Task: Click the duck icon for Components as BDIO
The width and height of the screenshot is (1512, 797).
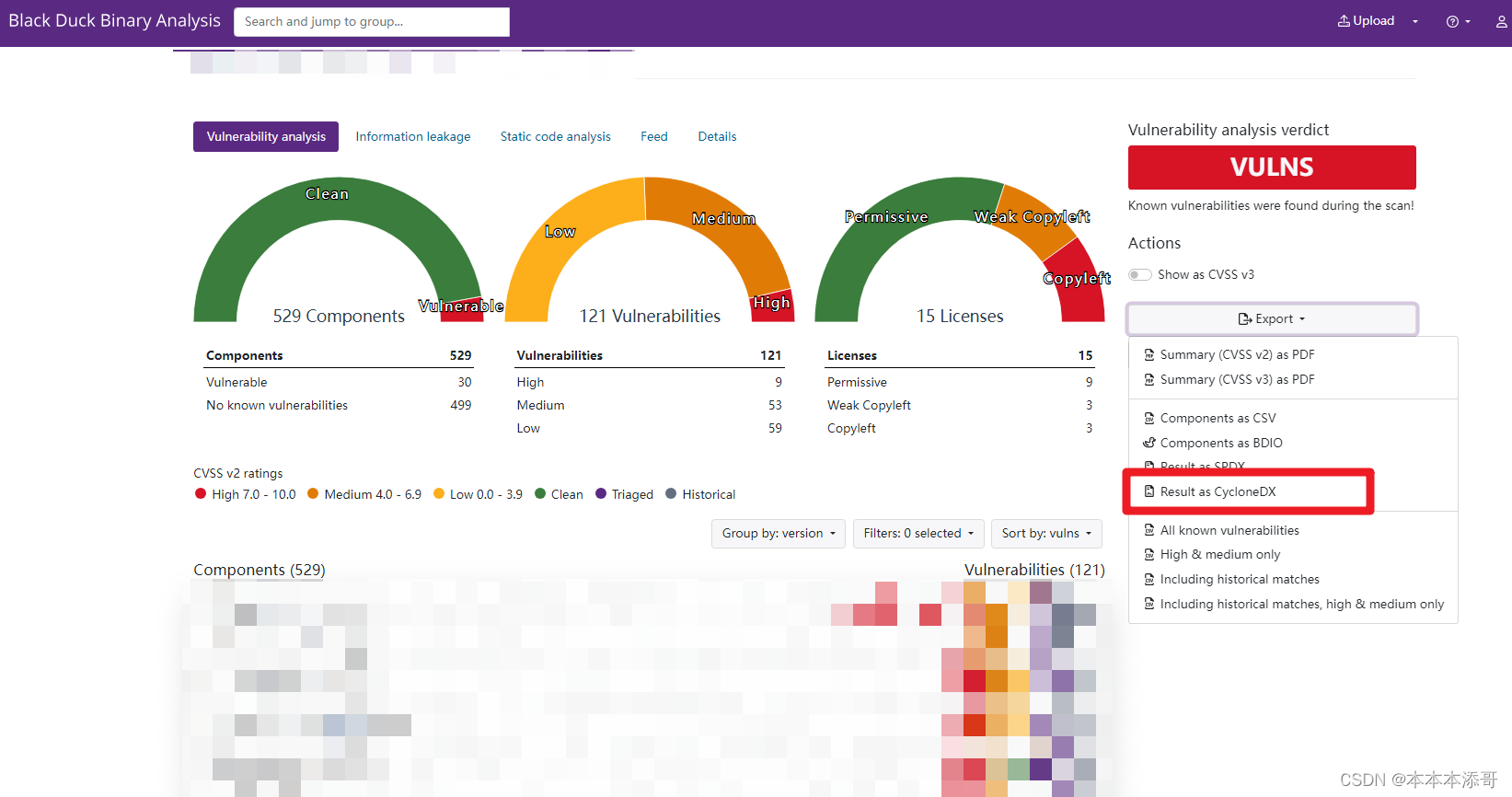Action: (x=1149, y=443)
